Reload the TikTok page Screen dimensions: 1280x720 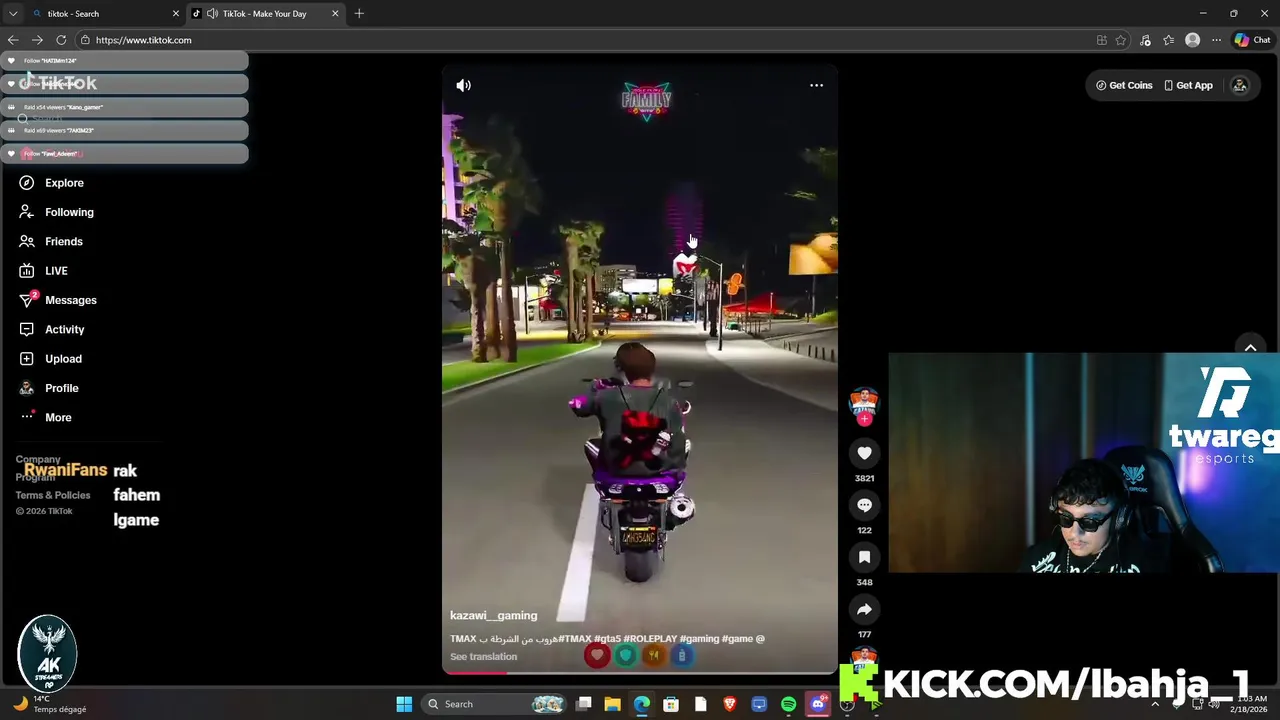(61, 40)
